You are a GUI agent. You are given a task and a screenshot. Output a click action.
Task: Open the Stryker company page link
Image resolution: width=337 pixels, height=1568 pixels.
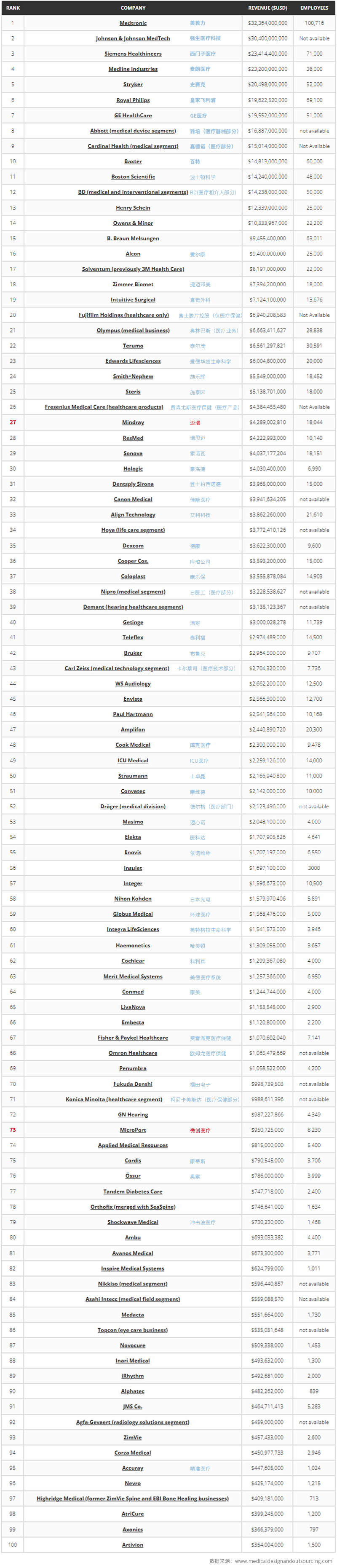click(133, 85)
